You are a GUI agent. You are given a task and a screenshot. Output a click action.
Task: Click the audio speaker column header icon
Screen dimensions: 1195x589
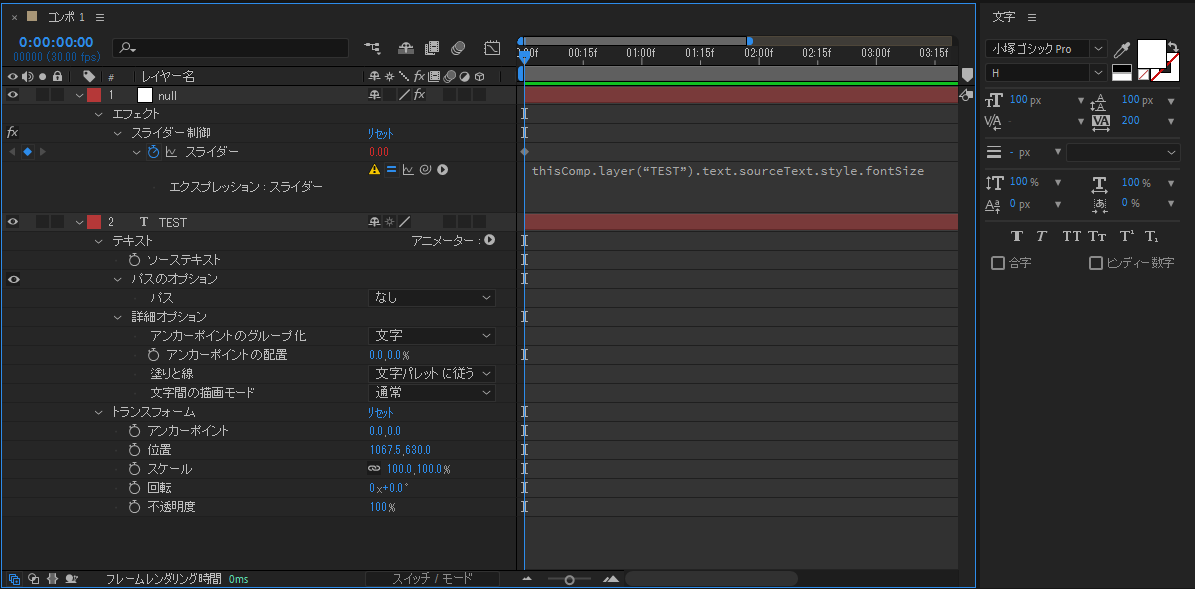coord(28,76)
